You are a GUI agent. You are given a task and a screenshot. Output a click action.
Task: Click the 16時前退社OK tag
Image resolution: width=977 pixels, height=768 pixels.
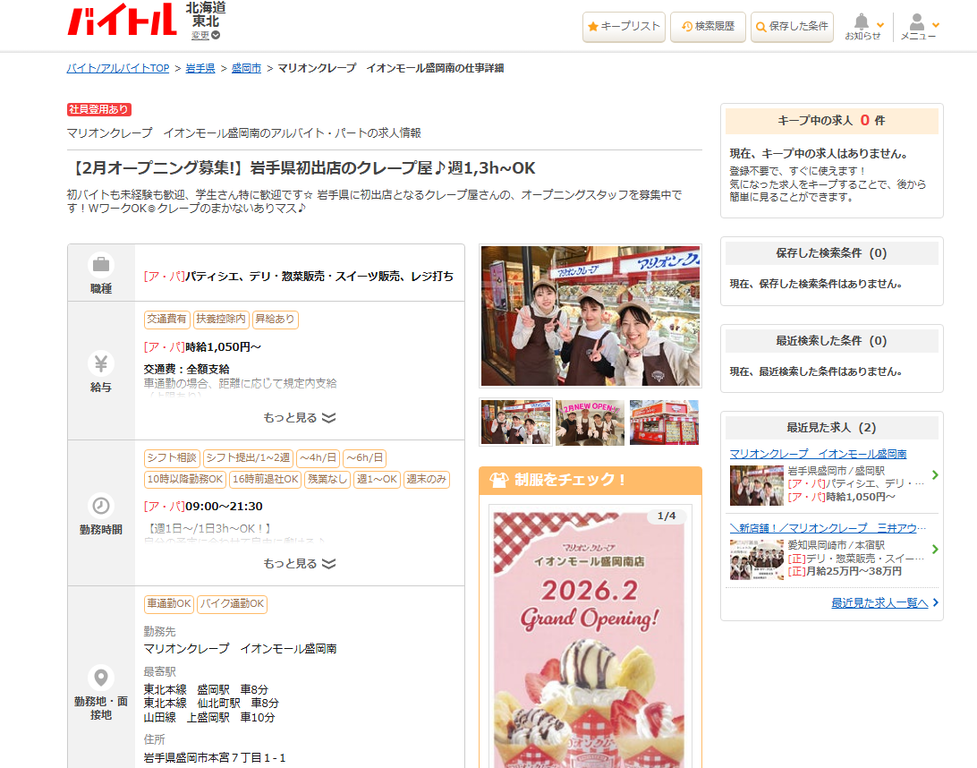tap(265, 480)
